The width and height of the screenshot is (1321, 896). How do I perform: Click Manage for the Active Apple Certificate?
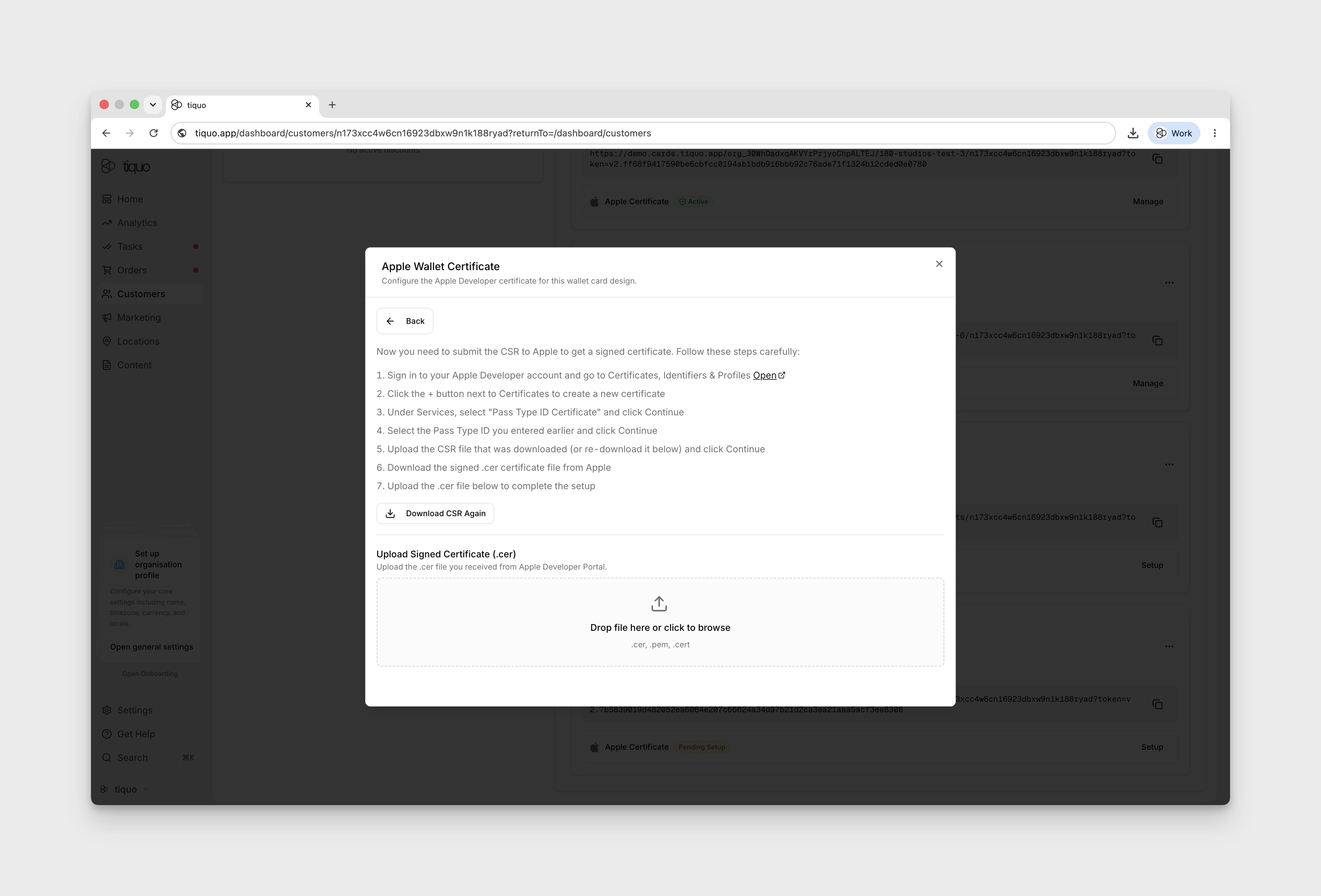tap(1148, 202)
